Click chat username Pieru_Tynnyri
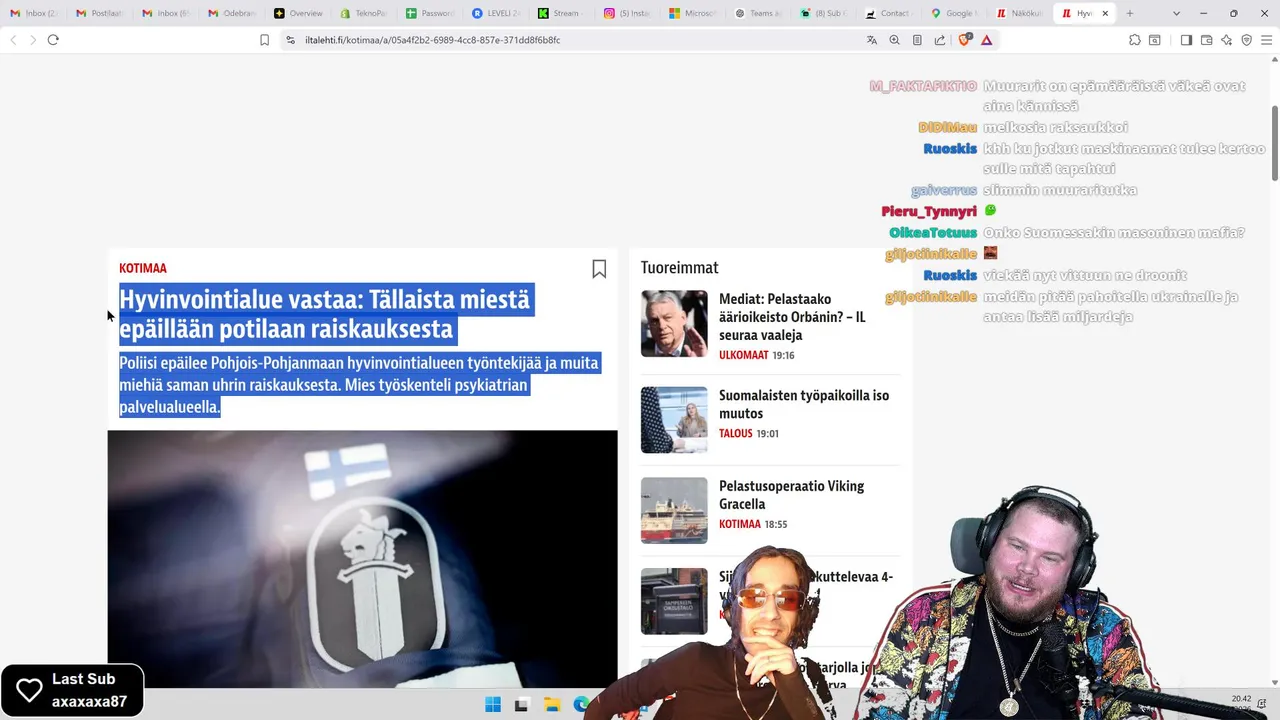The width and height of the screenshot is (1280, 720). tap(929, 212)
